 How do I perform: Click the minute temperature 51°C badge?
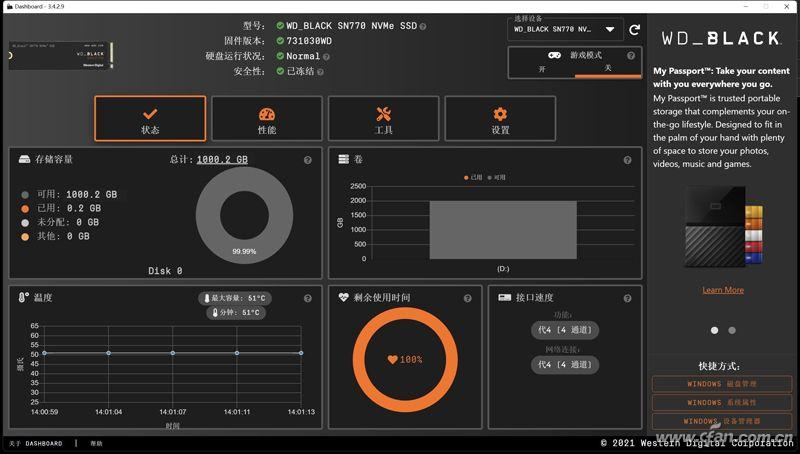[x=236, y=312]
